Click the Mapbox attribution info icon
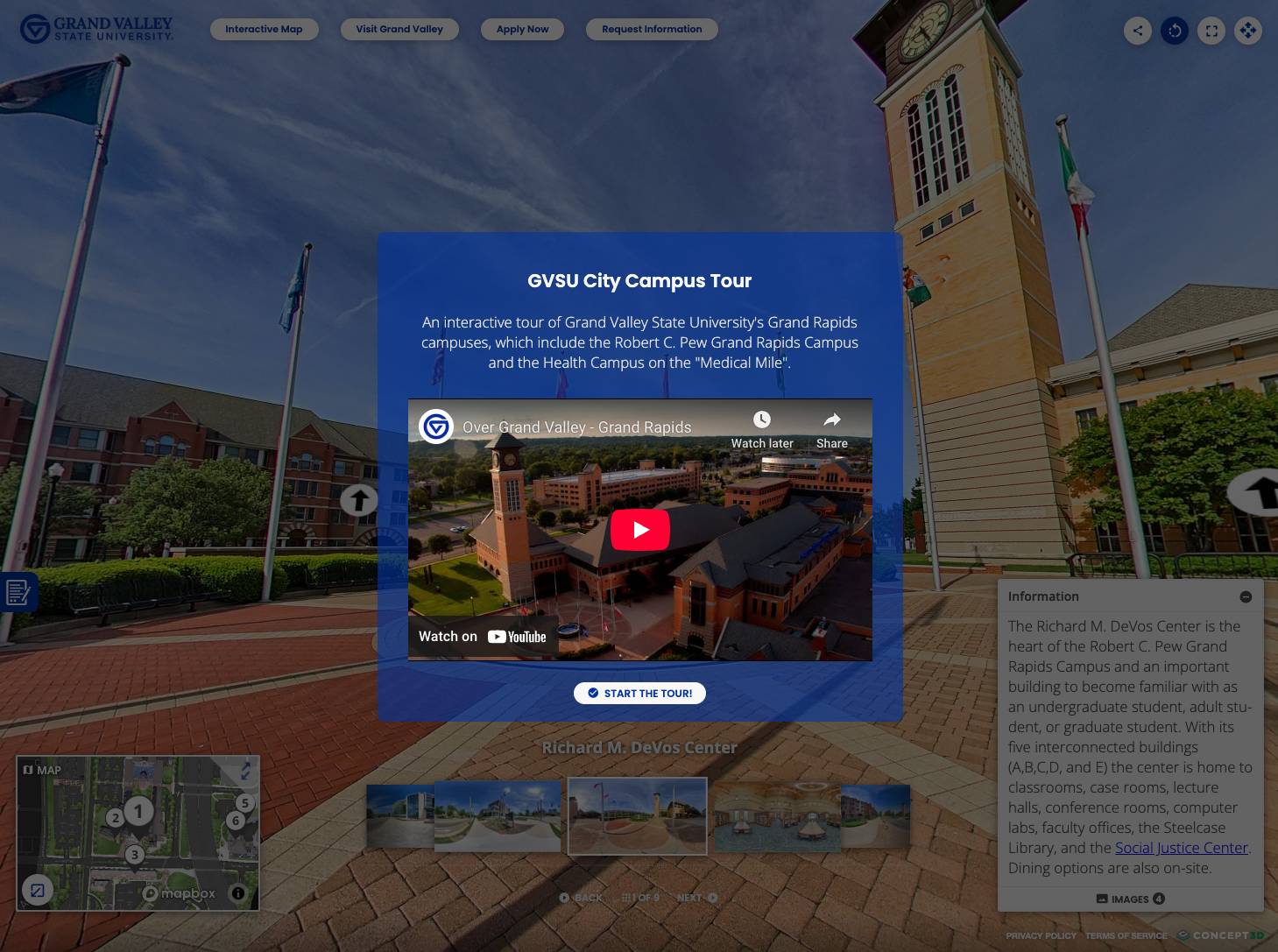The height and width of the screenshot is (952, 1278). 237,893
